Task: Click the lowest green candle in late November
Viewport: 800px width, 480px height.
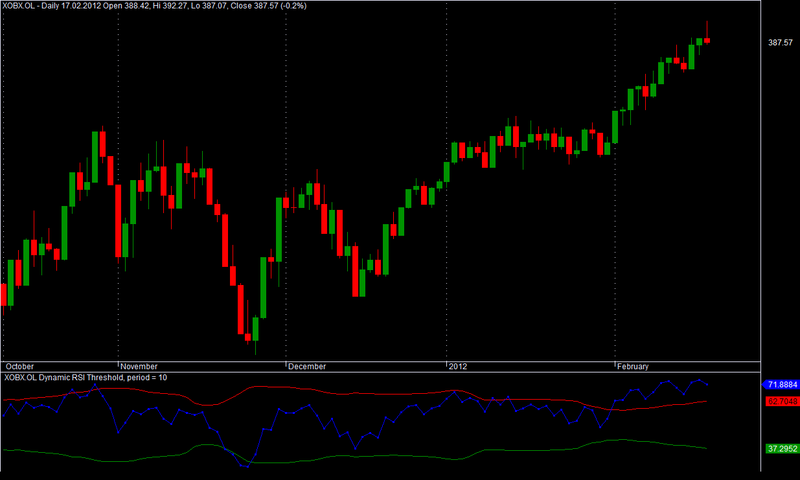Action: pyautogui.click(x=255, y=329)
